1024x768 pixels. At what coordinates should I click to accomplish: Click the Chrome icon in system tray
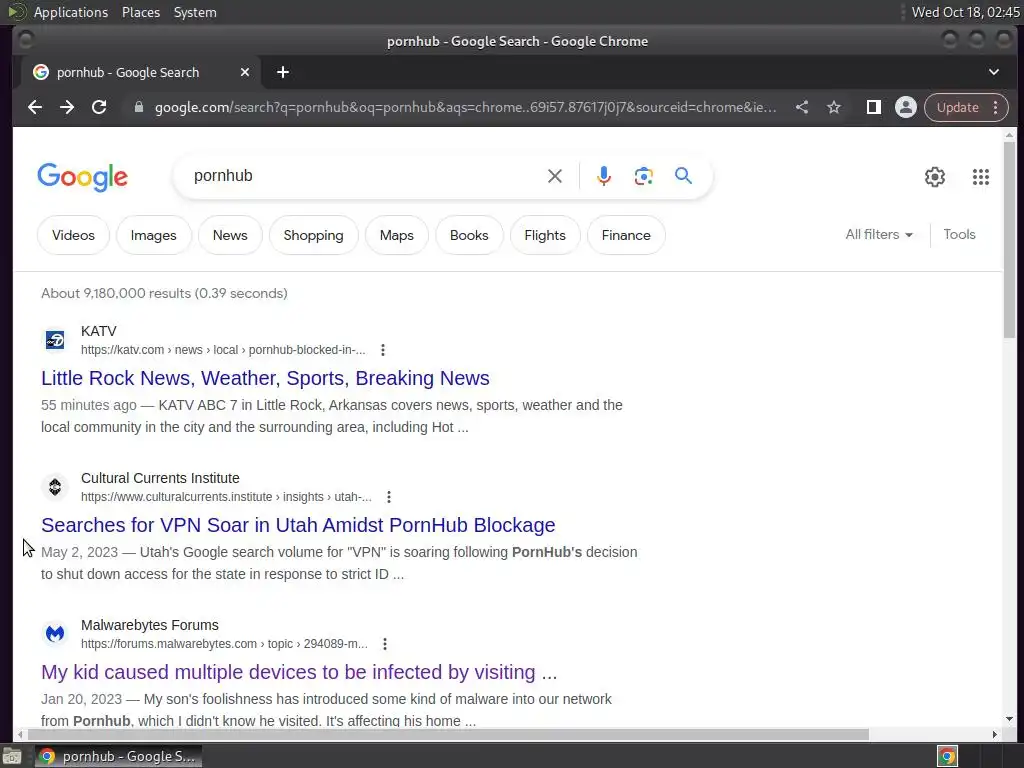(x=947, y=756)
